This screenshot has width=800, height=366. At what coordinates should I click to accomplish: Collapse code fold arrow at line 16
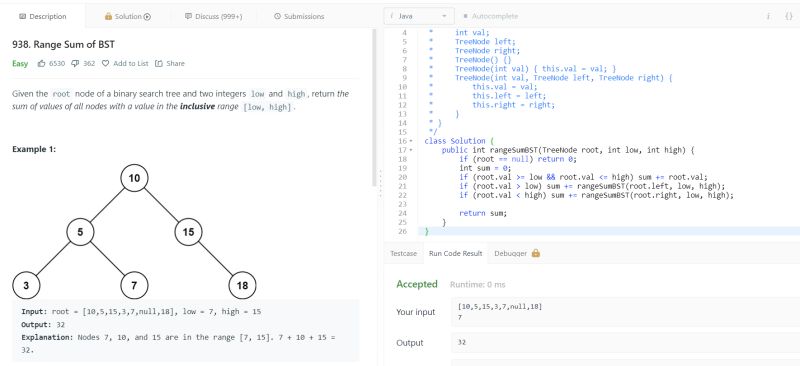[x=411, y=141]
